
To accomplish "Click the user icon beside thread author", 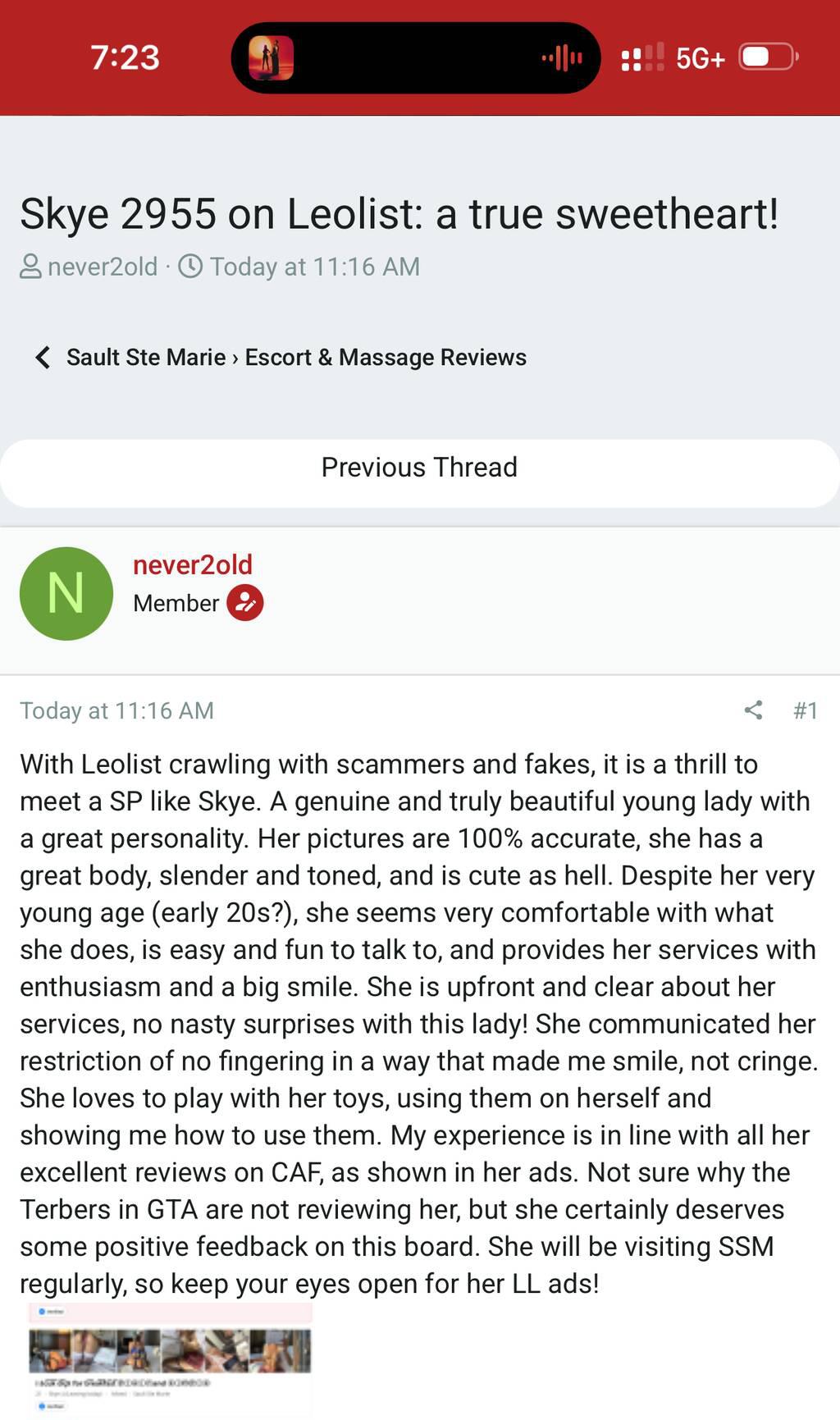I will point(30,267).
